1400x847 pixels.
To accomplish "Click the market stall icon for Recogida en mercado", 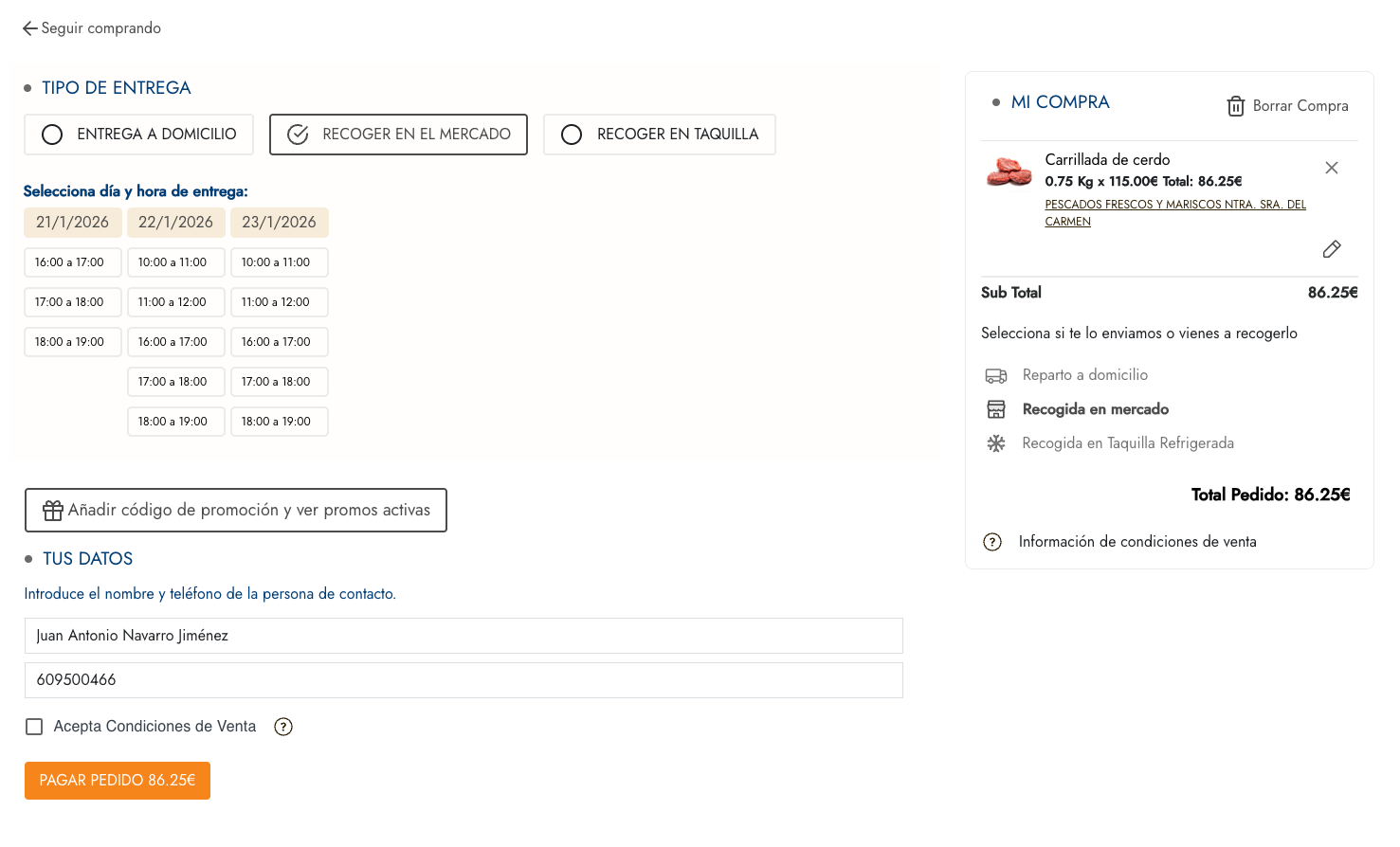I will coord(995,409).
